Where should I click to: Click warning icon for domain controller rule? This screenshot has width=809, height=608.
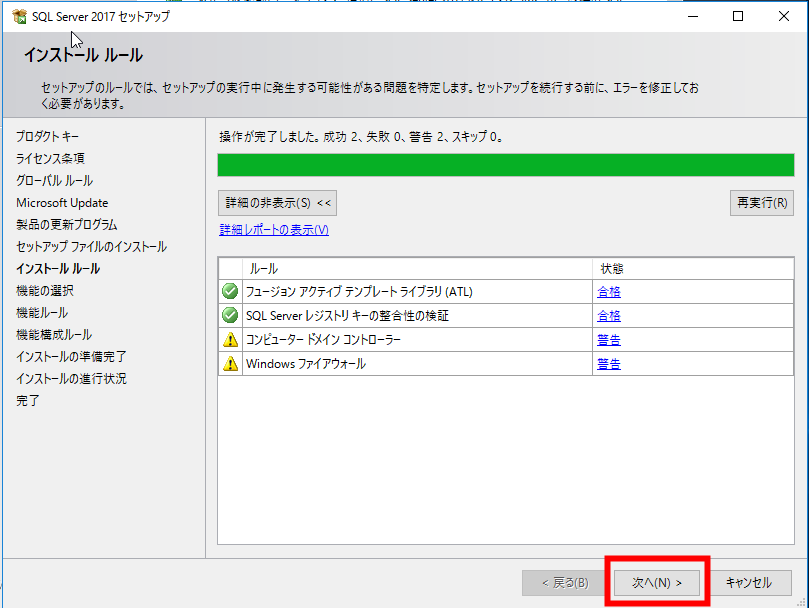click(230, 340)
